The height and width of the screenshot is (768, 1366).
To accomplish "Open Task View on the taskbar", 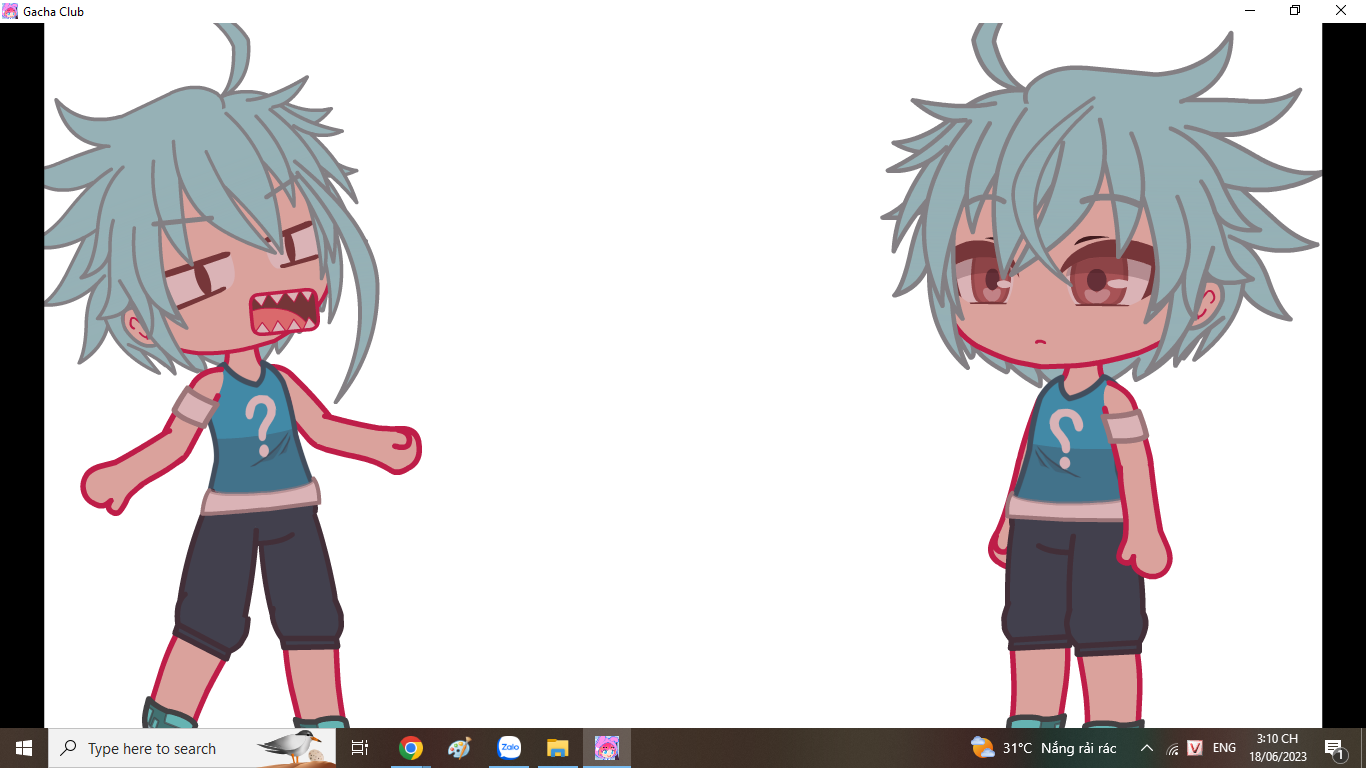I will tap(360, 748).
